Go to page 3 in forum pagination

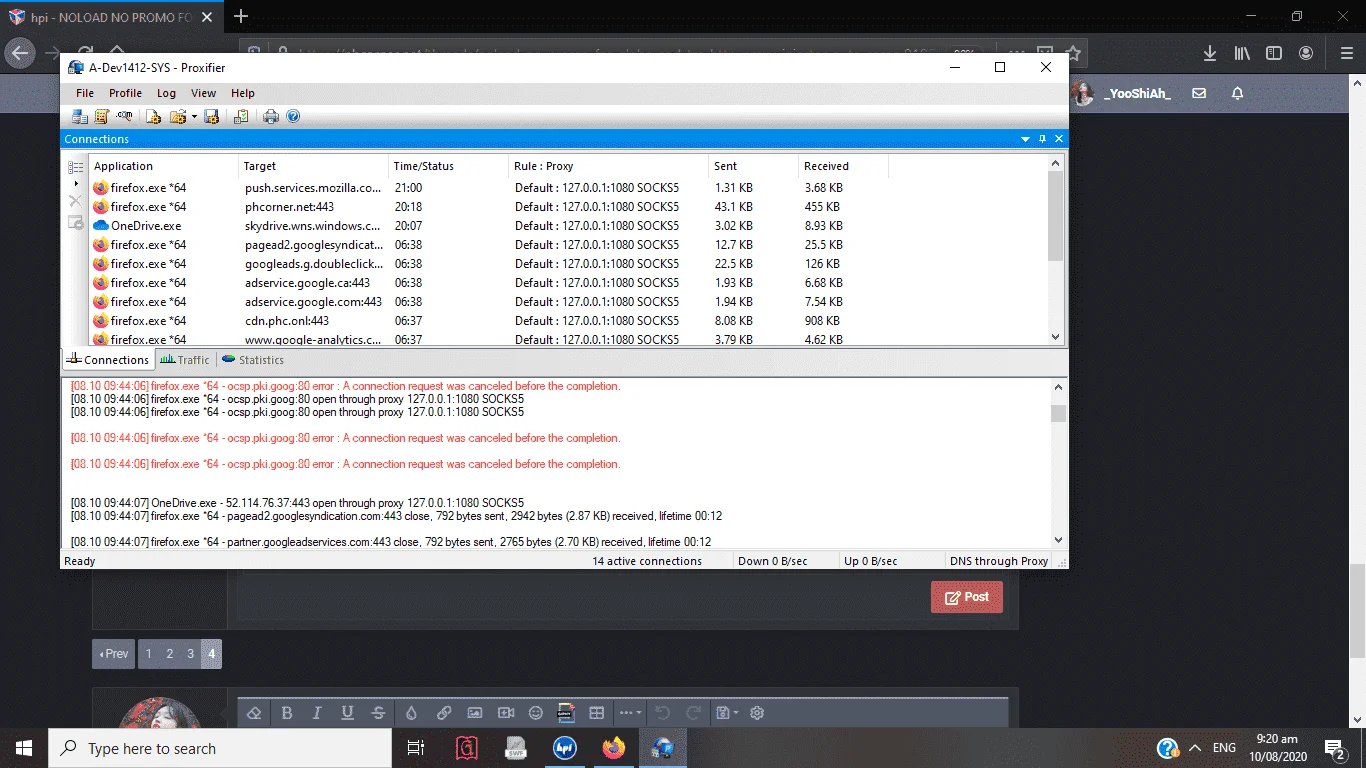pyautogui.click(x=190, y=654)
